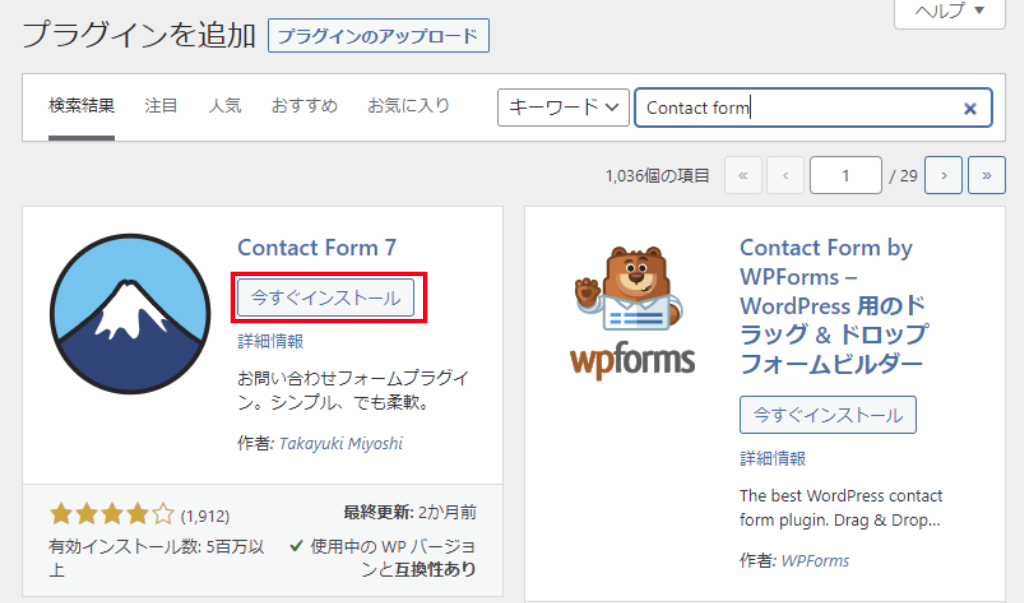Open author link WPForms
Image resolution: width=1024 pixels, height=603 pixels.
coord(815,561)
